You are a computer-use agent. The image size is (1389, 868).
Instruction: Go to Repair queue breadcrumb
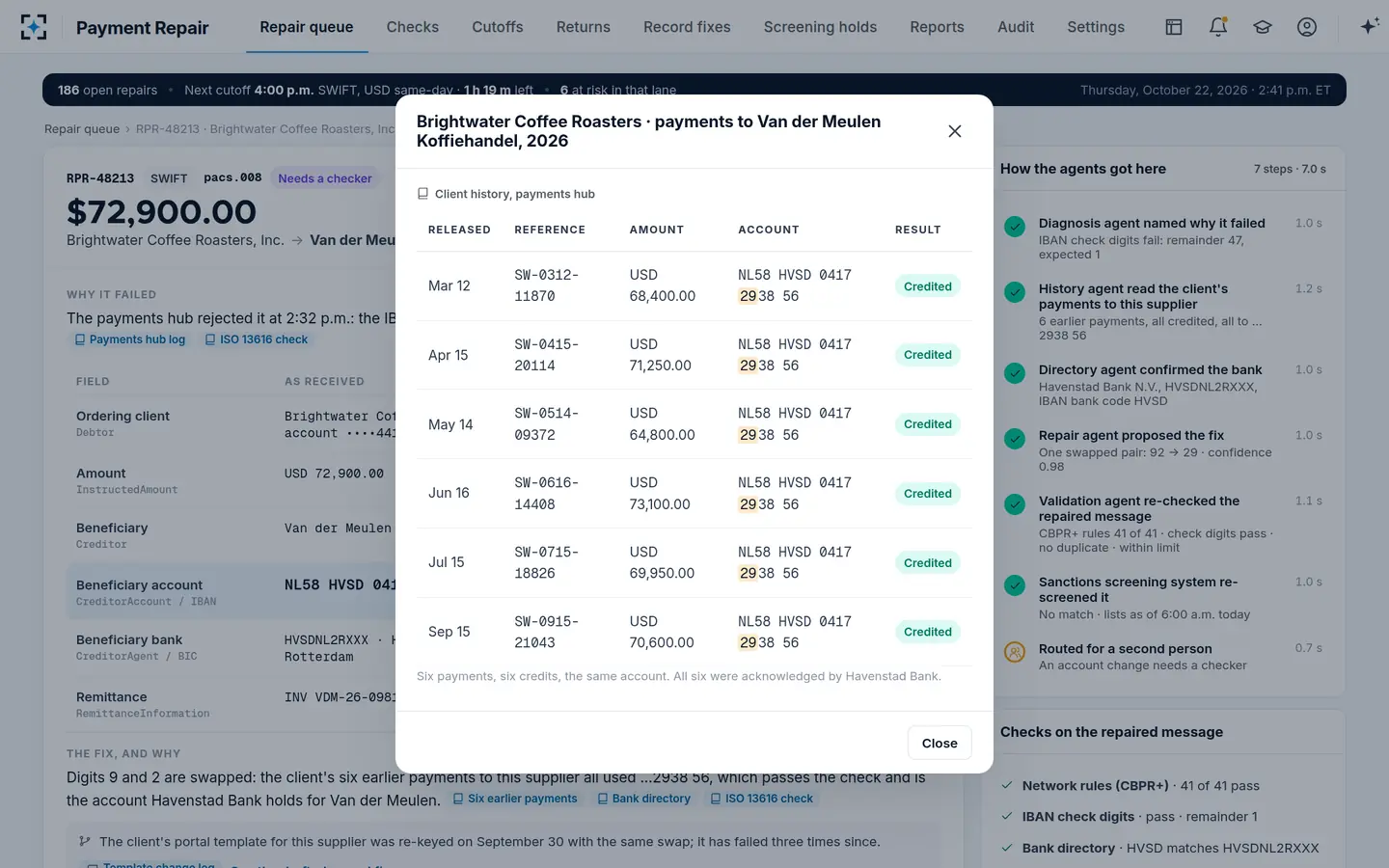click(x=82, y=129)
